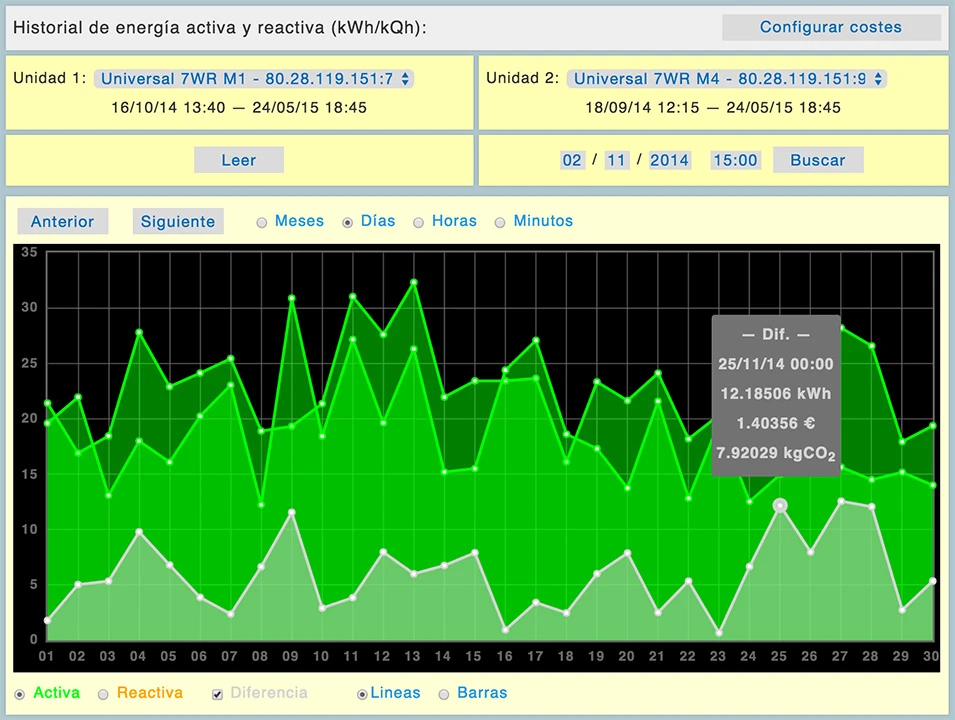Click the highlighted data point on day 25
955x720 pixels.
pyautogui.click(x=780, y=506)
